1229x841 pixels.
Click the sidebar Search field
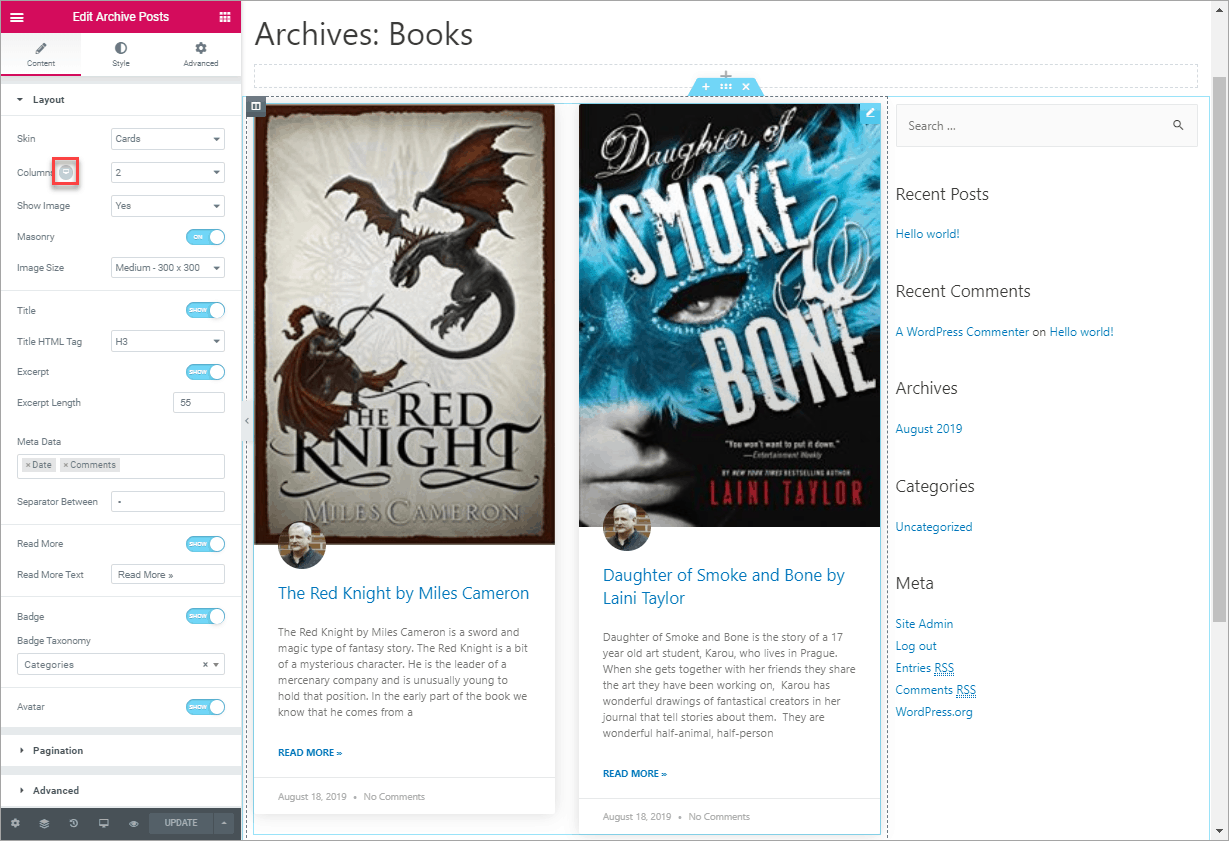tap(1046, 125)
